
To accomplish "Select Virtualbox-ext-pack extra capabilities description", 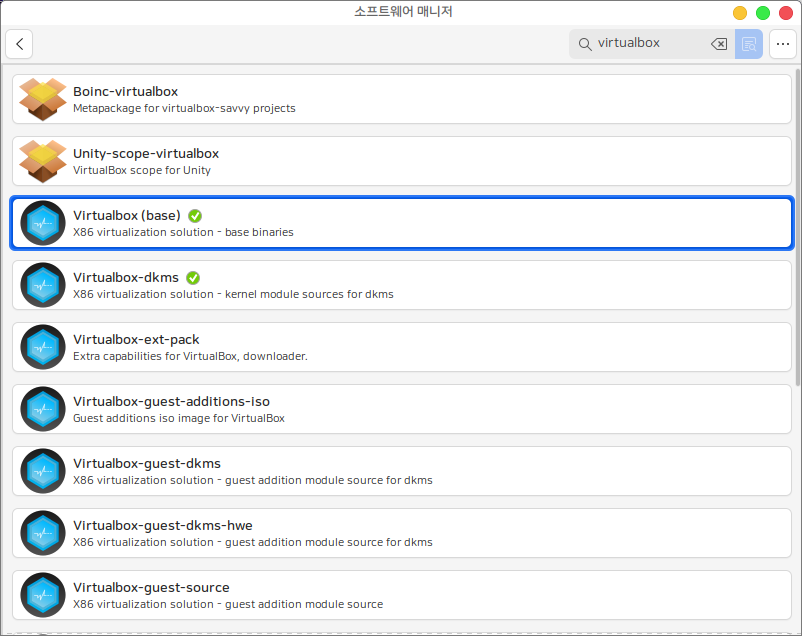I will point(190,356).
